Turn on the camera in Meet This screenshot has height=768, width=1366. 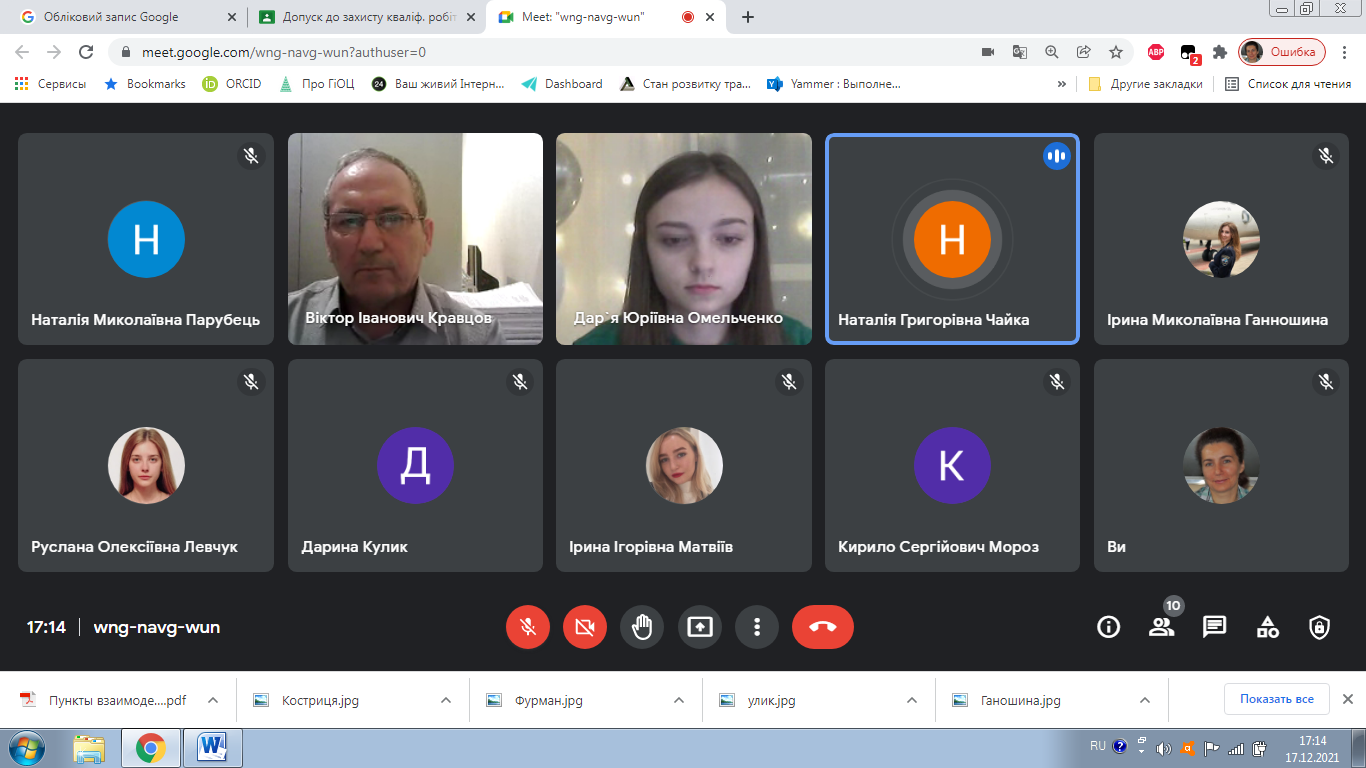[585, 627]
